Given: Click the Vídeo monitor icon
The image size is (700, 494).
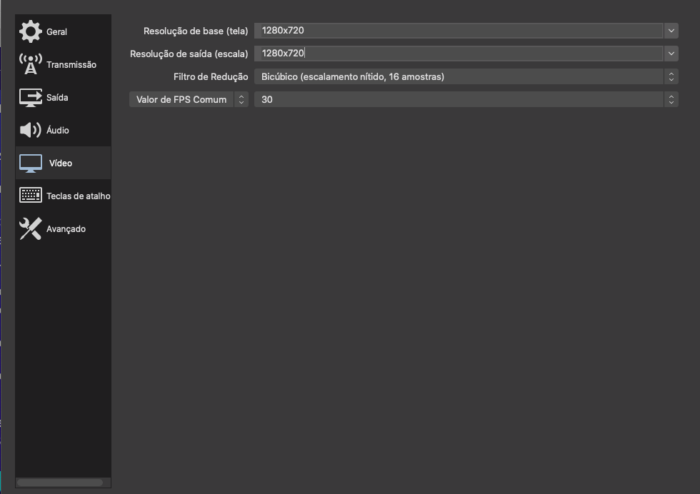Looking at the screenshot, I should pos(30,163).
